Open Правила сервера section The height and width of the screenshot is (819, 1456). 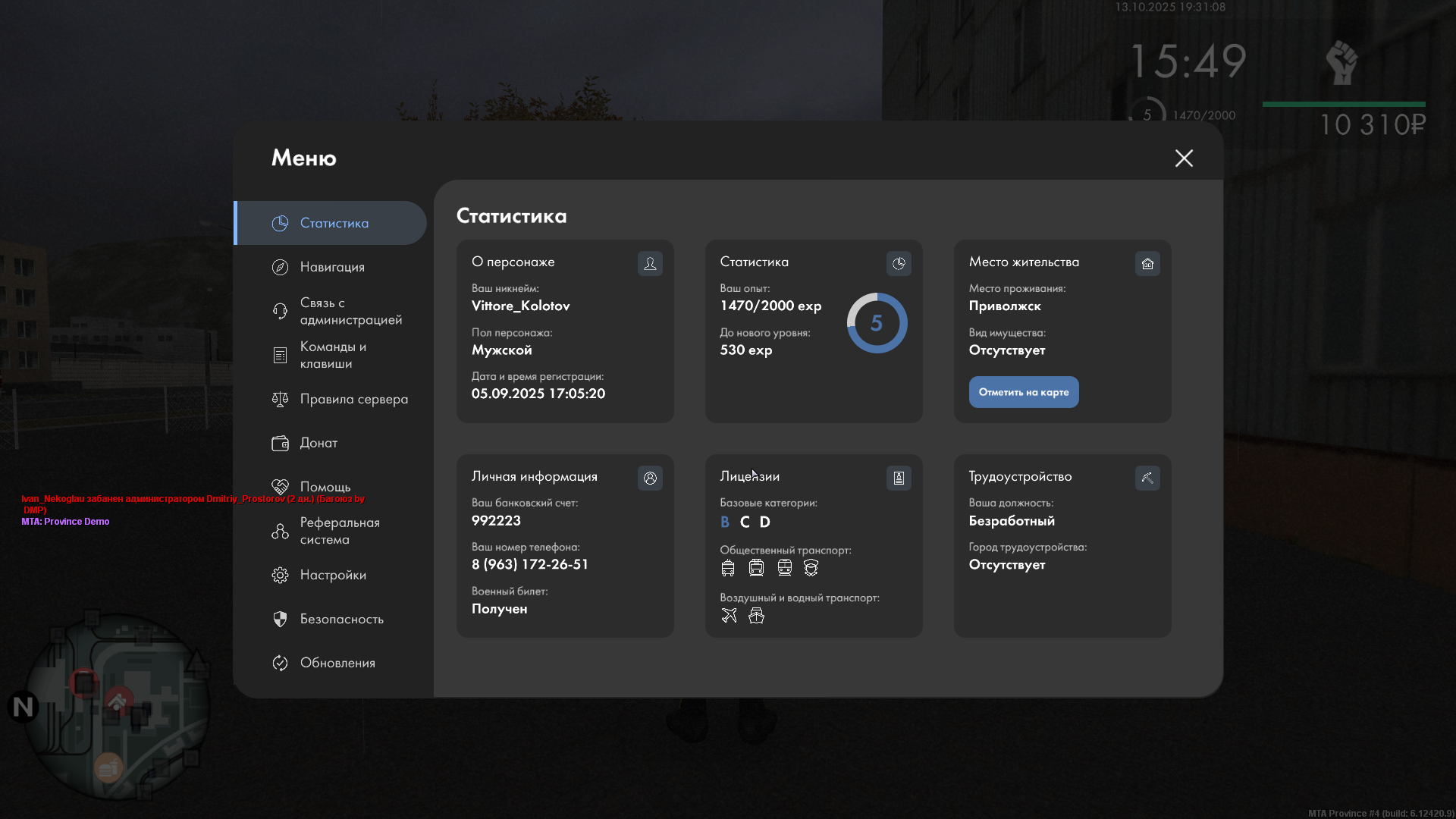pos(353,399)
